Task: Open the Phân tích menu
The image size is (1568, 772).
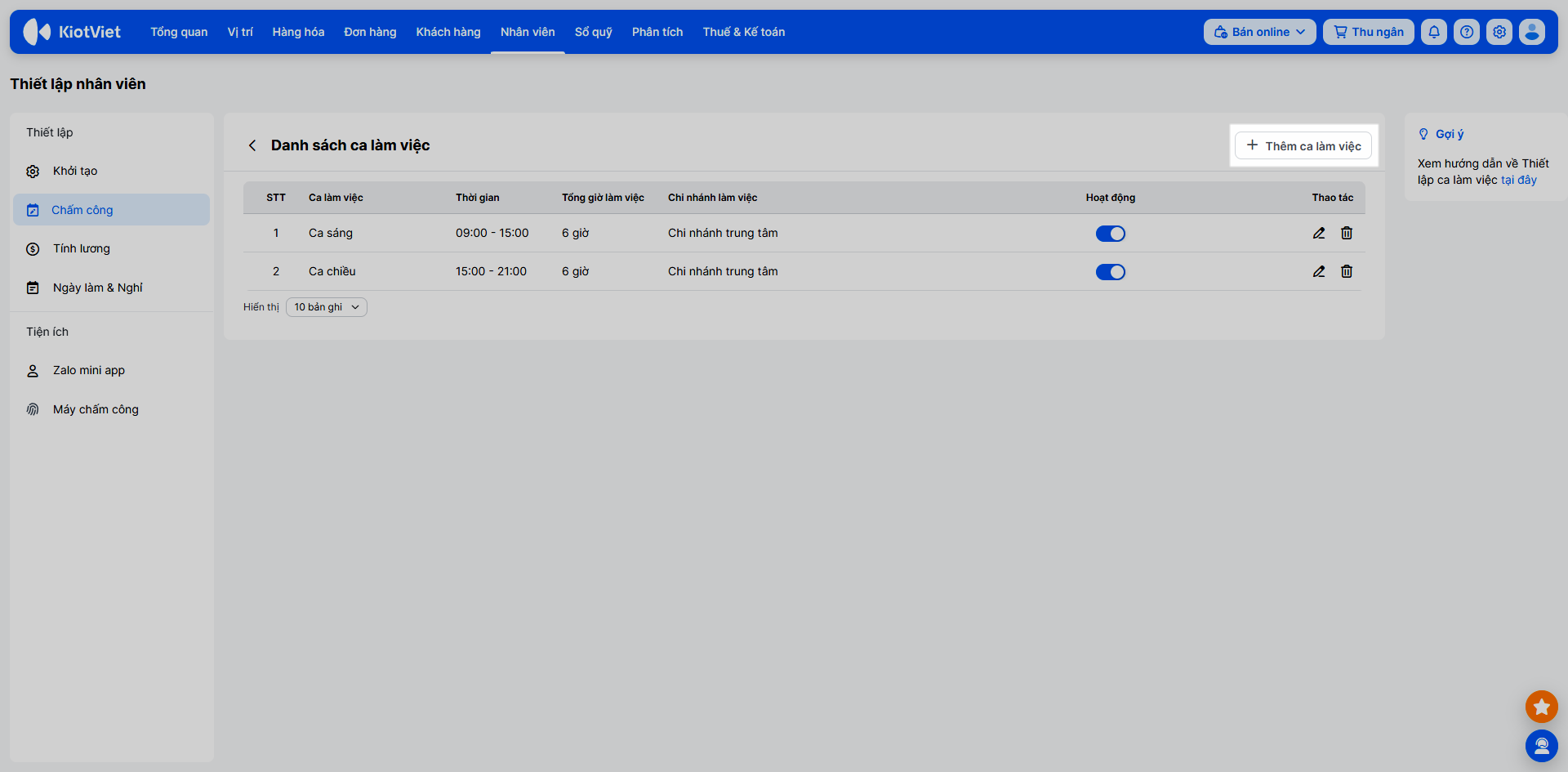Action: (657, 32)
